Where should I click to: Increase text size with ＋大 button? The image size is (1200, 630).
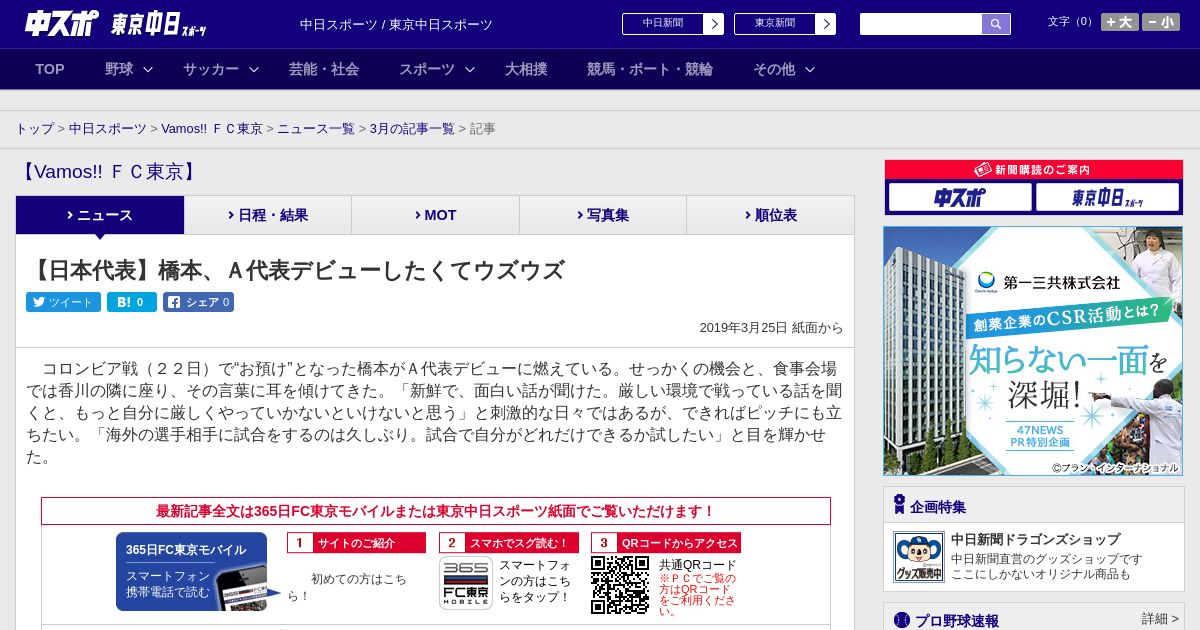(x=1120, y=22)
